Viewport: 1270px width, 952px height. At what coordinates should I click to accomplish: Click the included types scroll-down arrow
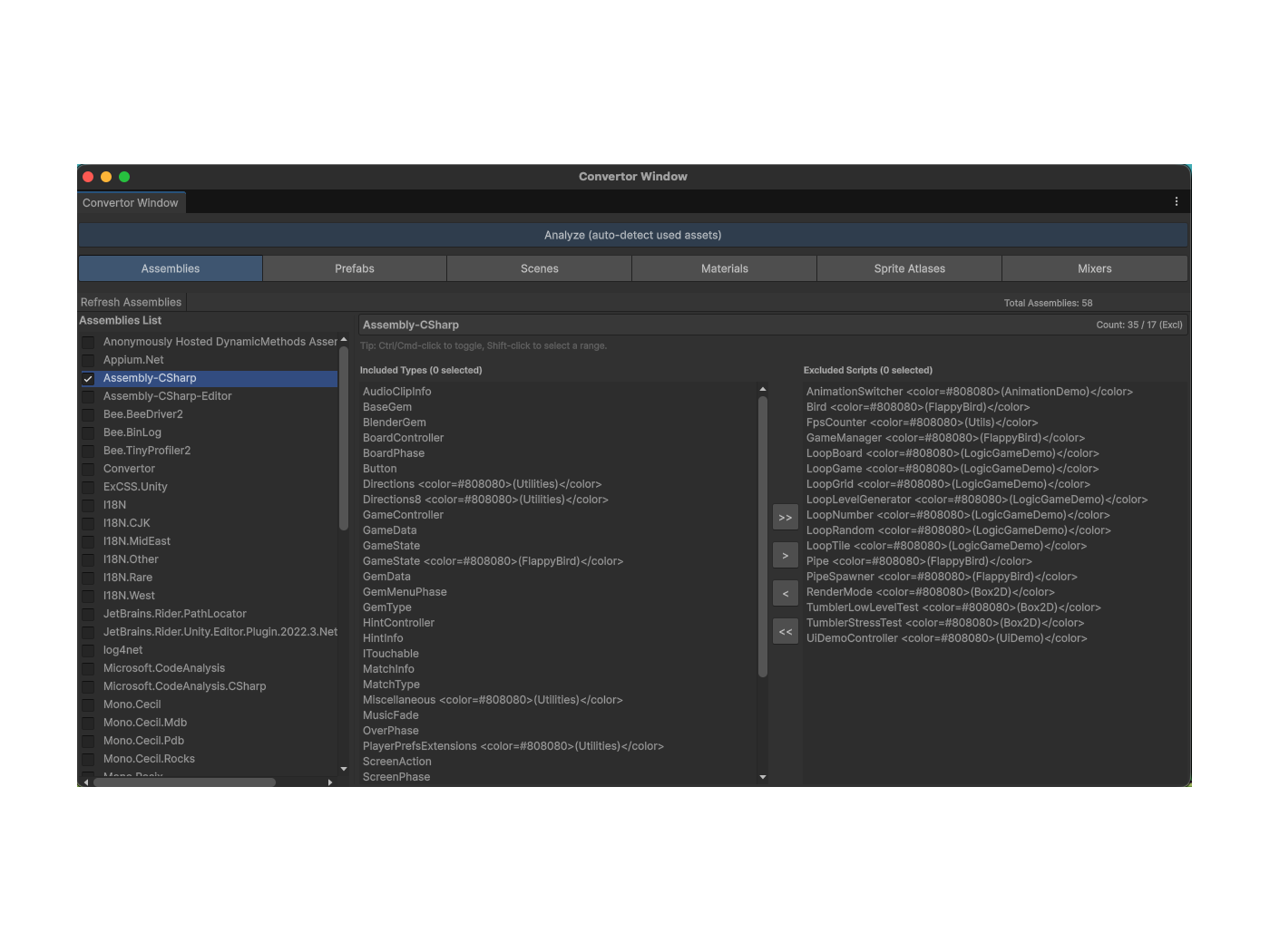click(x=763, y=777)
